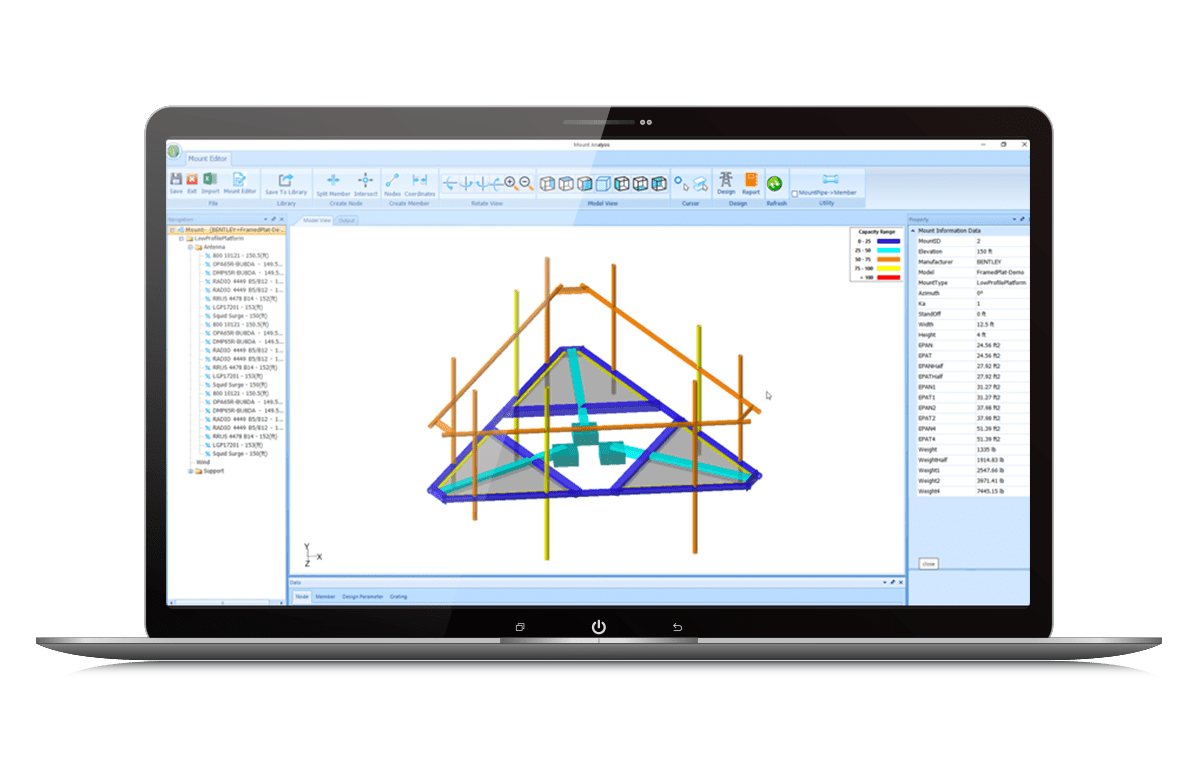Click the red 75-100 capacity color swatch
1200x780 pixels.
point(888,267)
